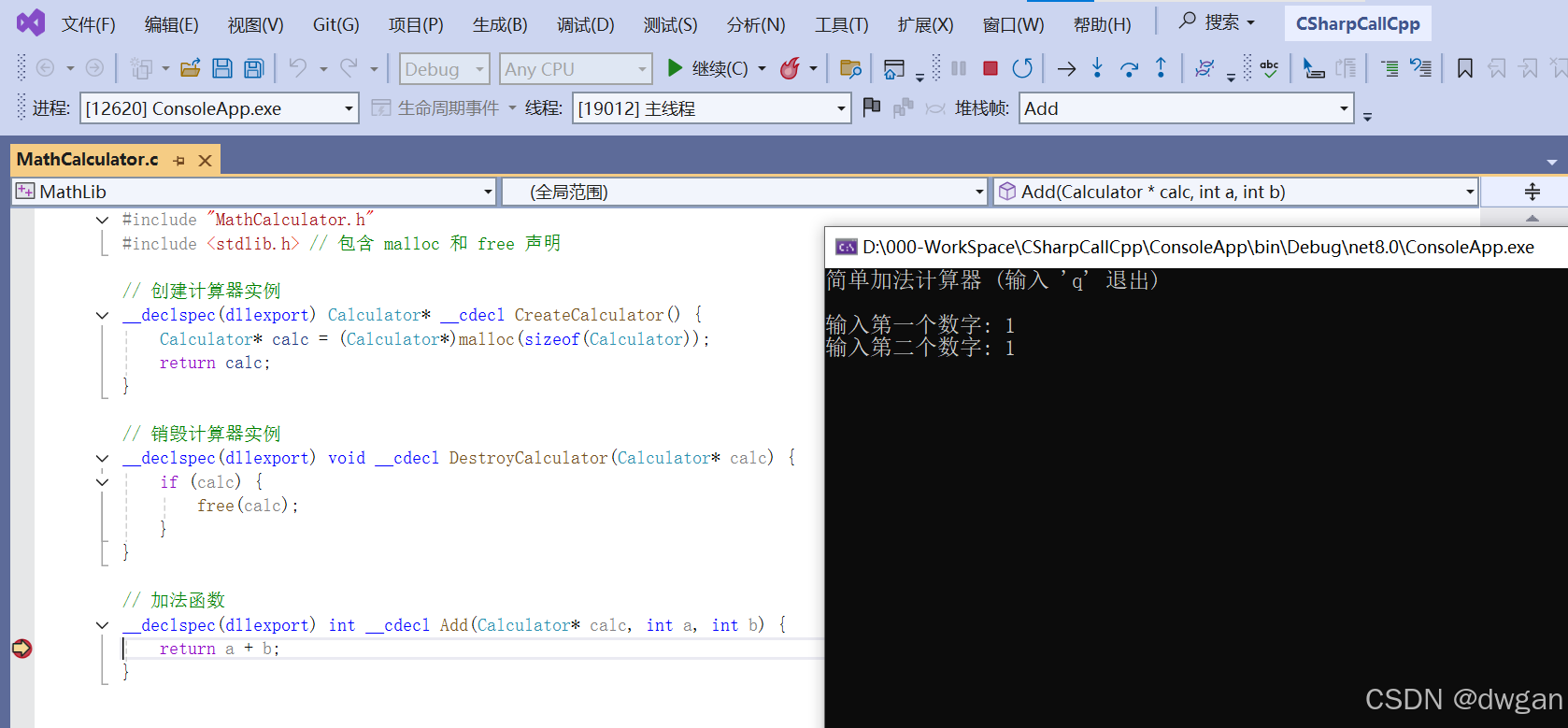Click the Visual Studio logo icon
The height and width of the screenshot is (728, 1568).
point(31,22)
